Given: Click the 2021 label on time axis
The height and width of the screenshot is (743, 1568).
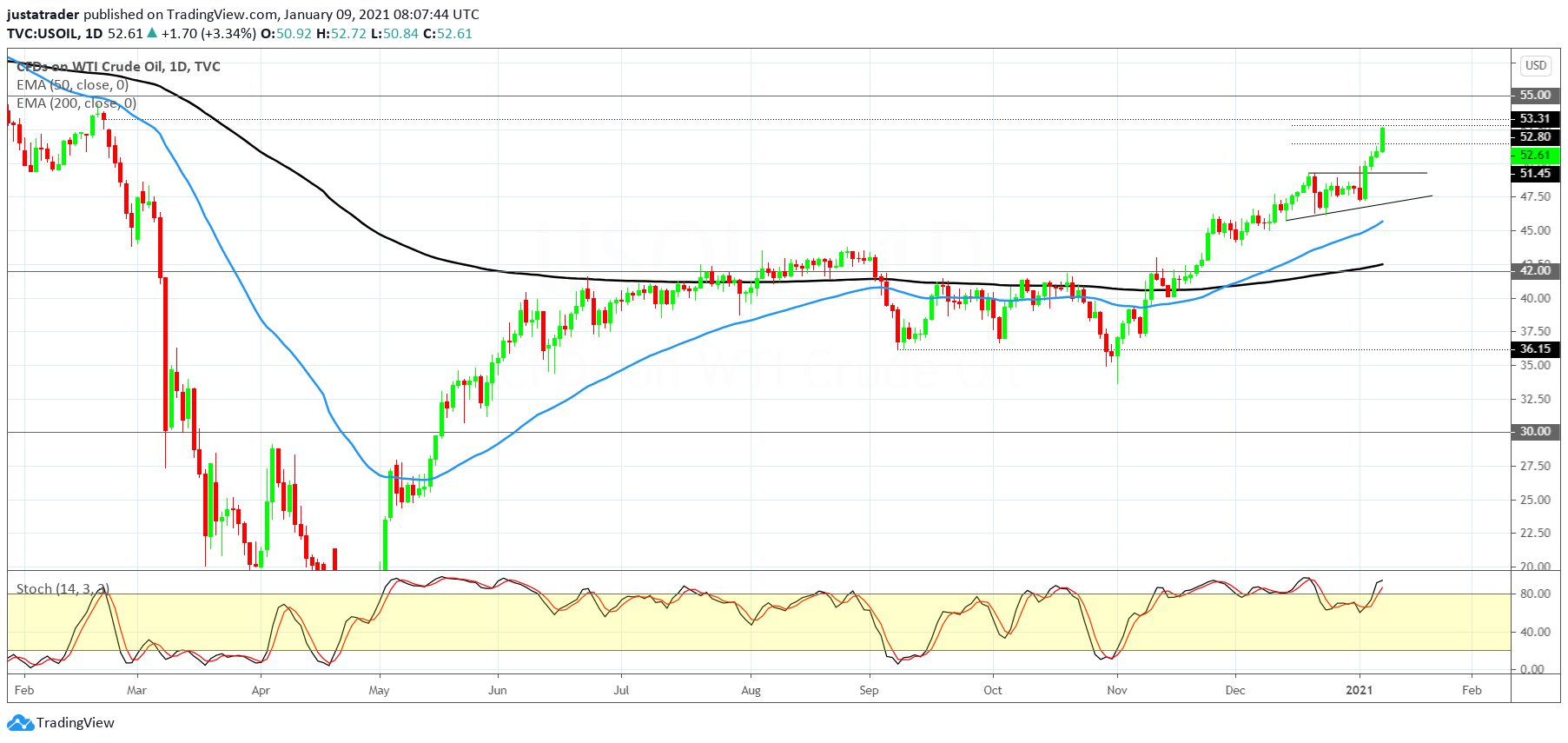Looking at the screenshot, I should pos(1360,691).
